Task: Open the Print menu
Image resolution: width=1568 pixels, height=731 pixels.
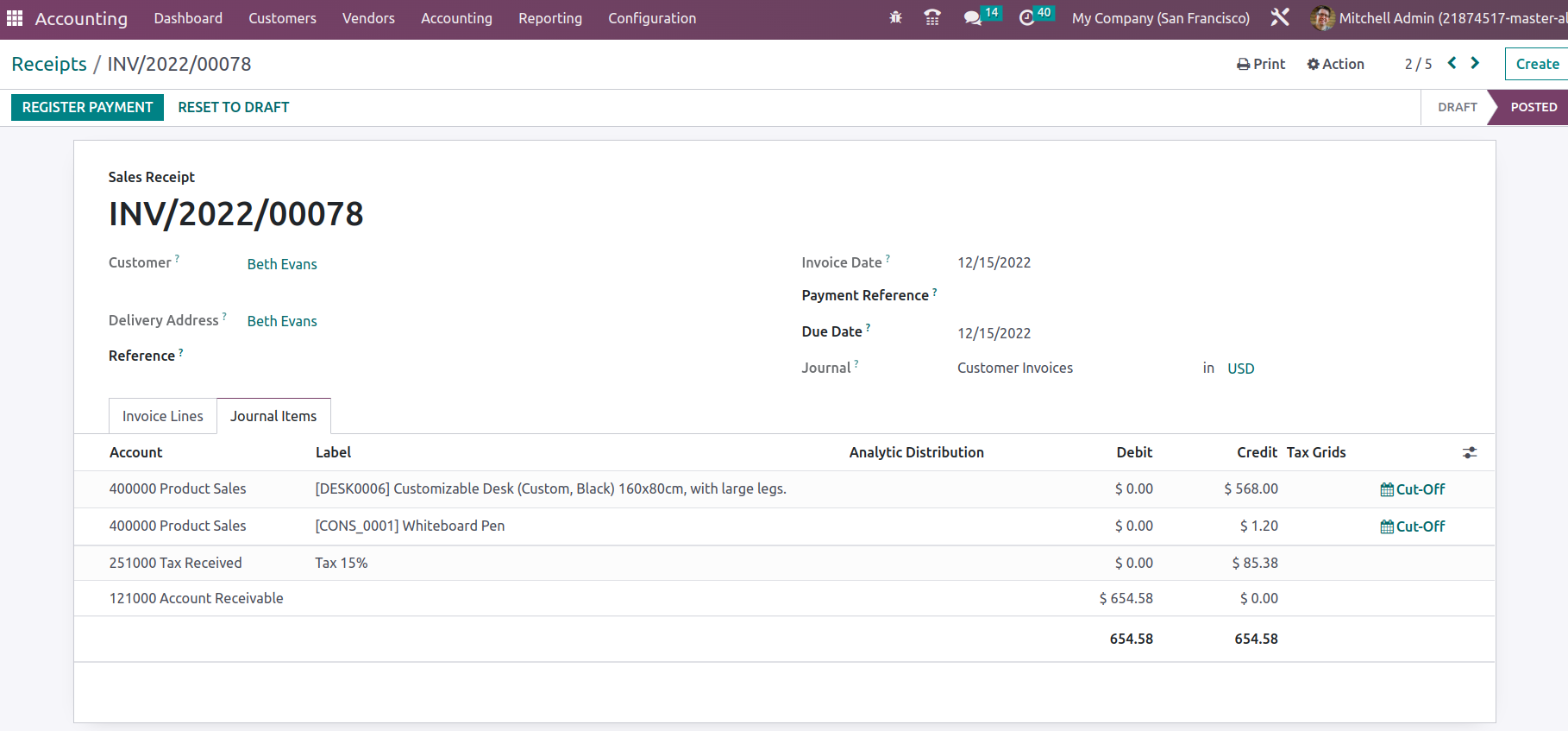Action: [1261, 64]
